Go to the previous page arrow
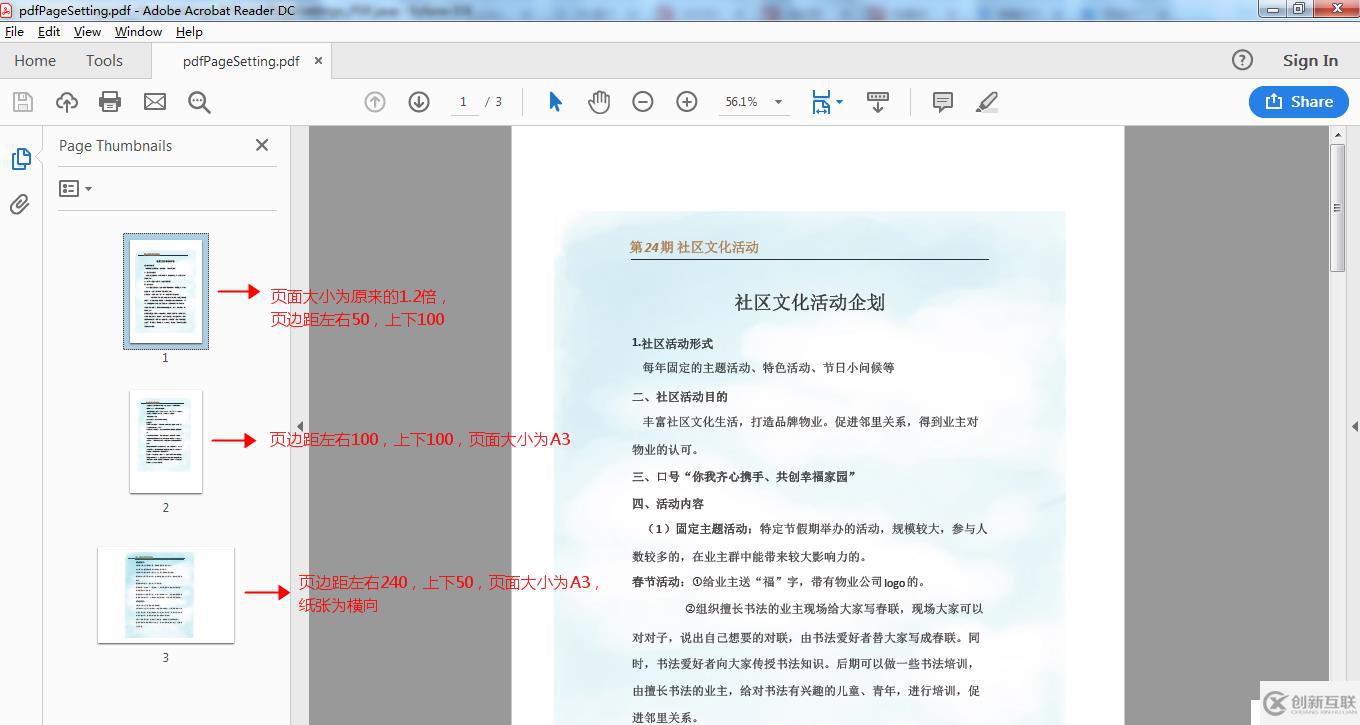This screenshot has height=725, width=1360. click(375, 102)
